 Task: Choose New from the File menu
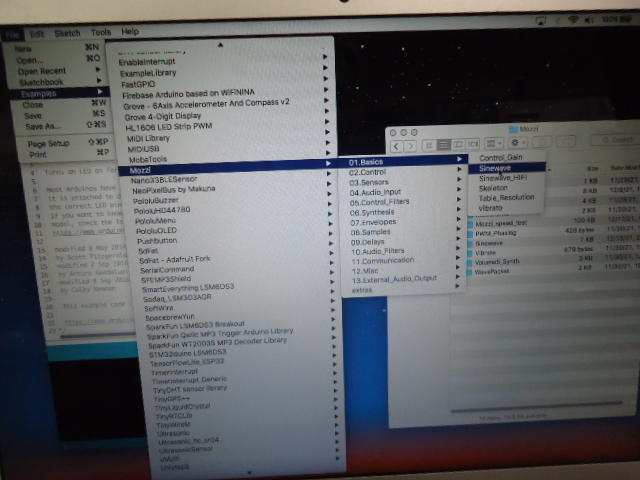(55, 48)
